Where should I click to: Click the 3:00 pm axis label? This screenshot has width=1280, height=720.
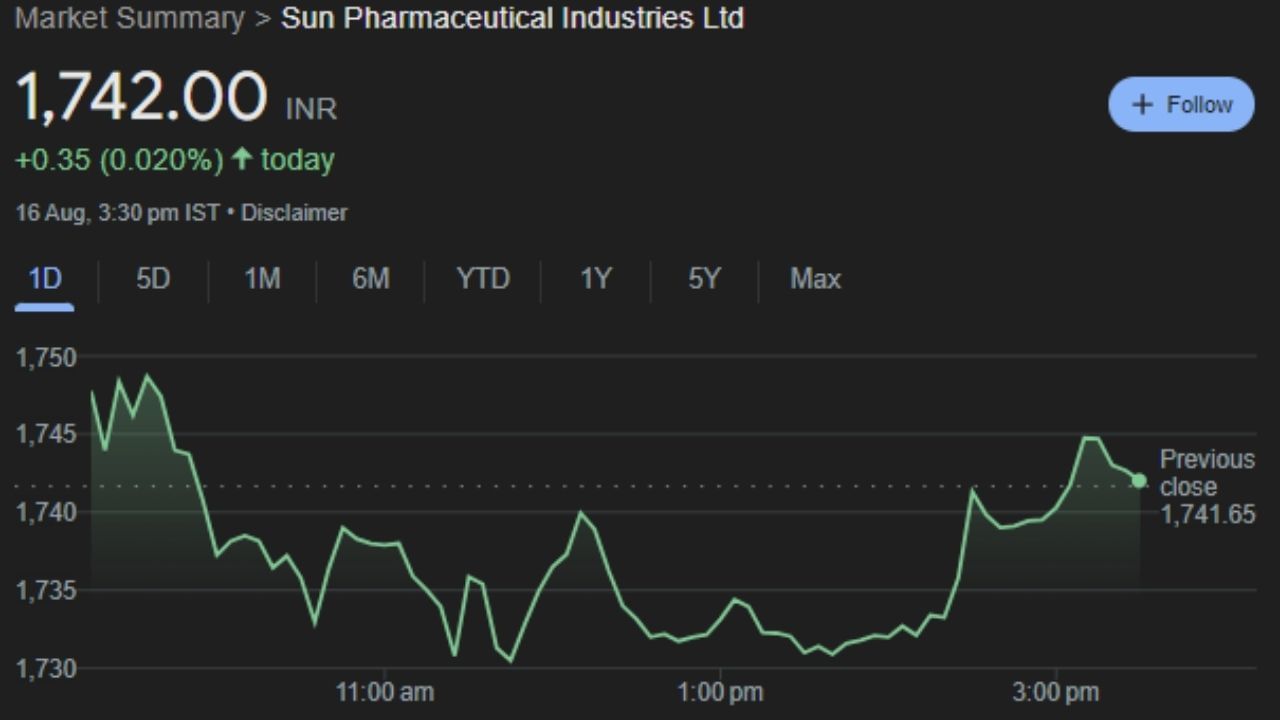[x=1056, y=692]
